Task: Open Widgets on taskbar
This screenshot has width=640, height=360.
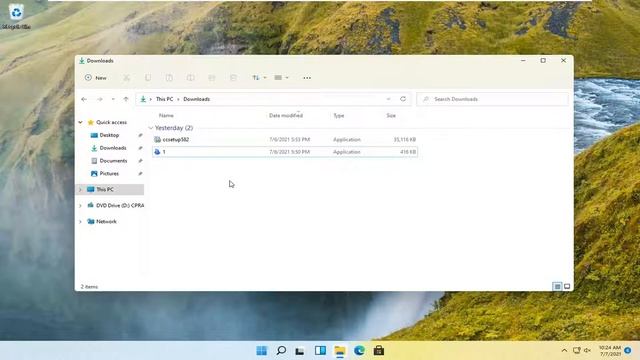Action: tap(320, 351)
